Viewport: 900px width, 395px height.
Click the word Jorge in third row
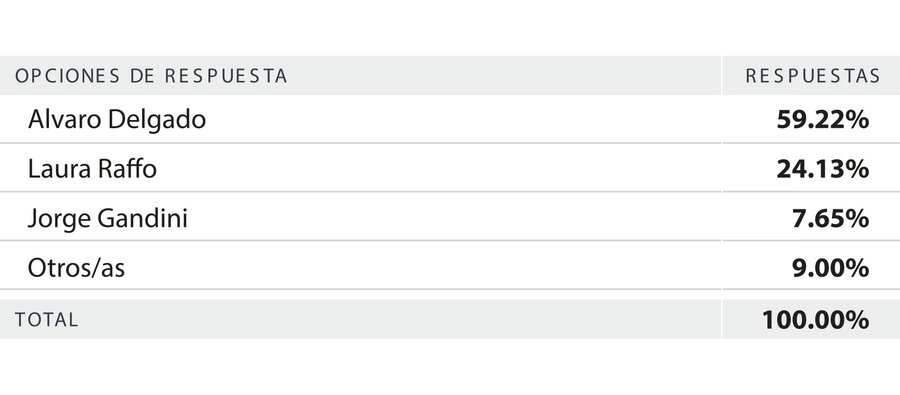click(60, 219)
